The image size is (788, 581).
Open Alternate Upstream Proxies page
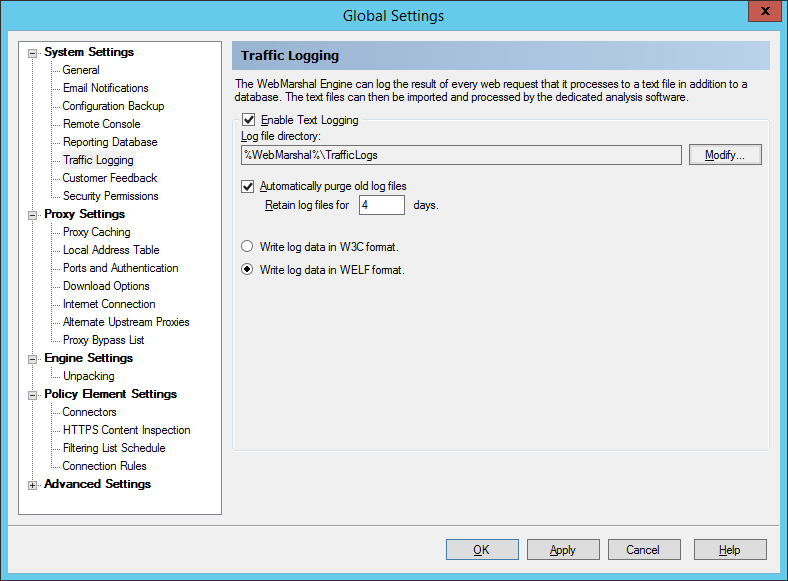(x=126, y=322)
